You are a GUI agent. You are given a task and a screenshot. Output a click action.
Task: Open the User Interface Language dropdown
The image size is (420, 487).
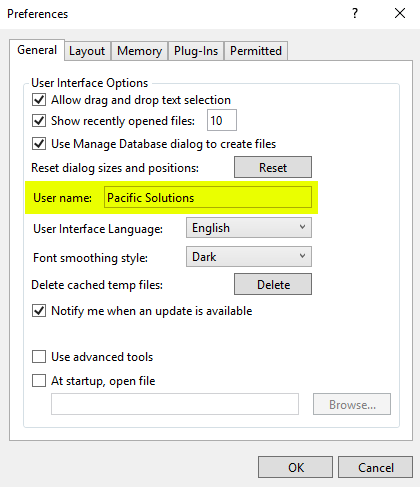pos(249,228)
